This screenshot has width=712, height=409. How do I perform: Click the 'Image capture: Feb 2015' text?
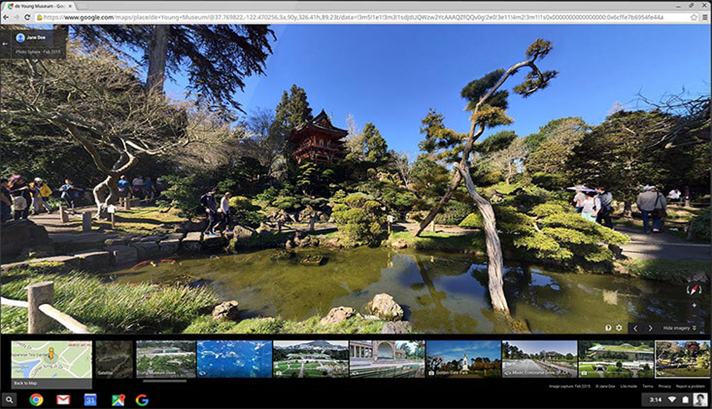569,386
